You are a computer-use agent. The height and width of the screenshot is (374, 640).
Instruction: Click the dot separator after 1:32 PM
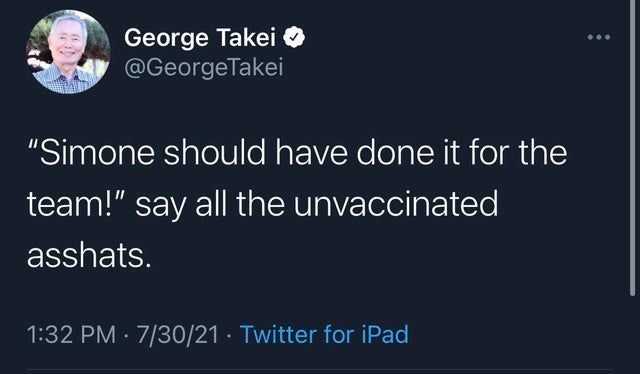click(x=126, y=336)
